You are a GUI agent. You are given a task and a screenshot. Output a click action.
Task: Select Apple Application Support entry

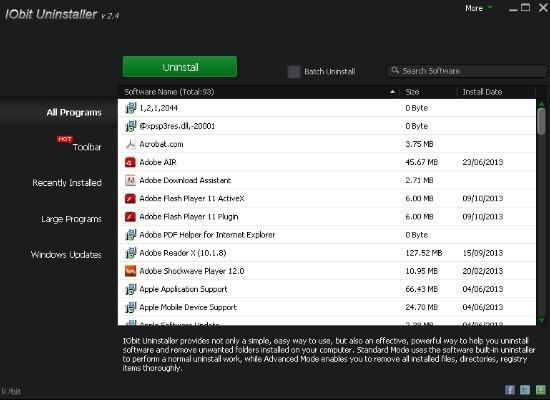183,289
